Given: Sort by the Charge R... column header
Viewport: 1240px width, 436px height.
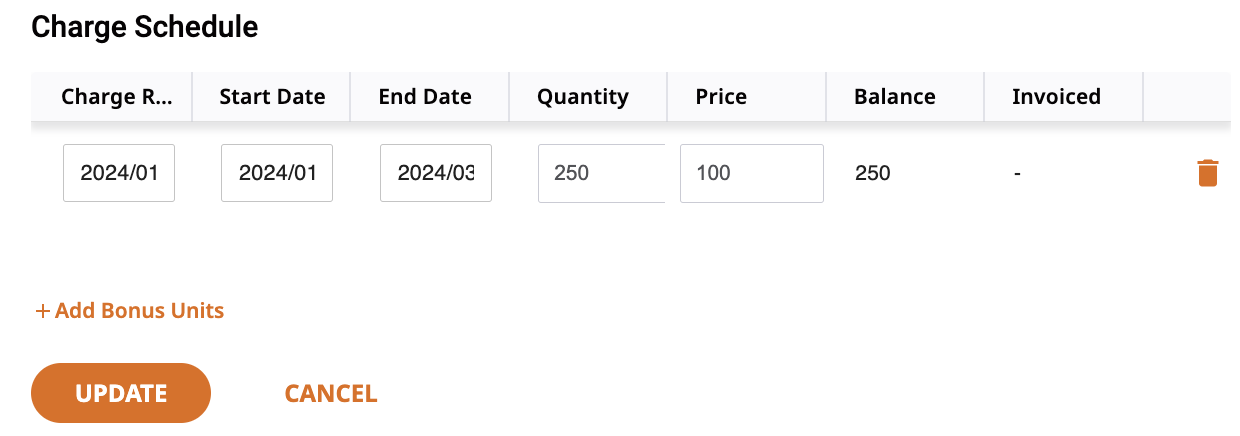Looking at the screenshot, I should pyautogui.click(x=116, y=97).
